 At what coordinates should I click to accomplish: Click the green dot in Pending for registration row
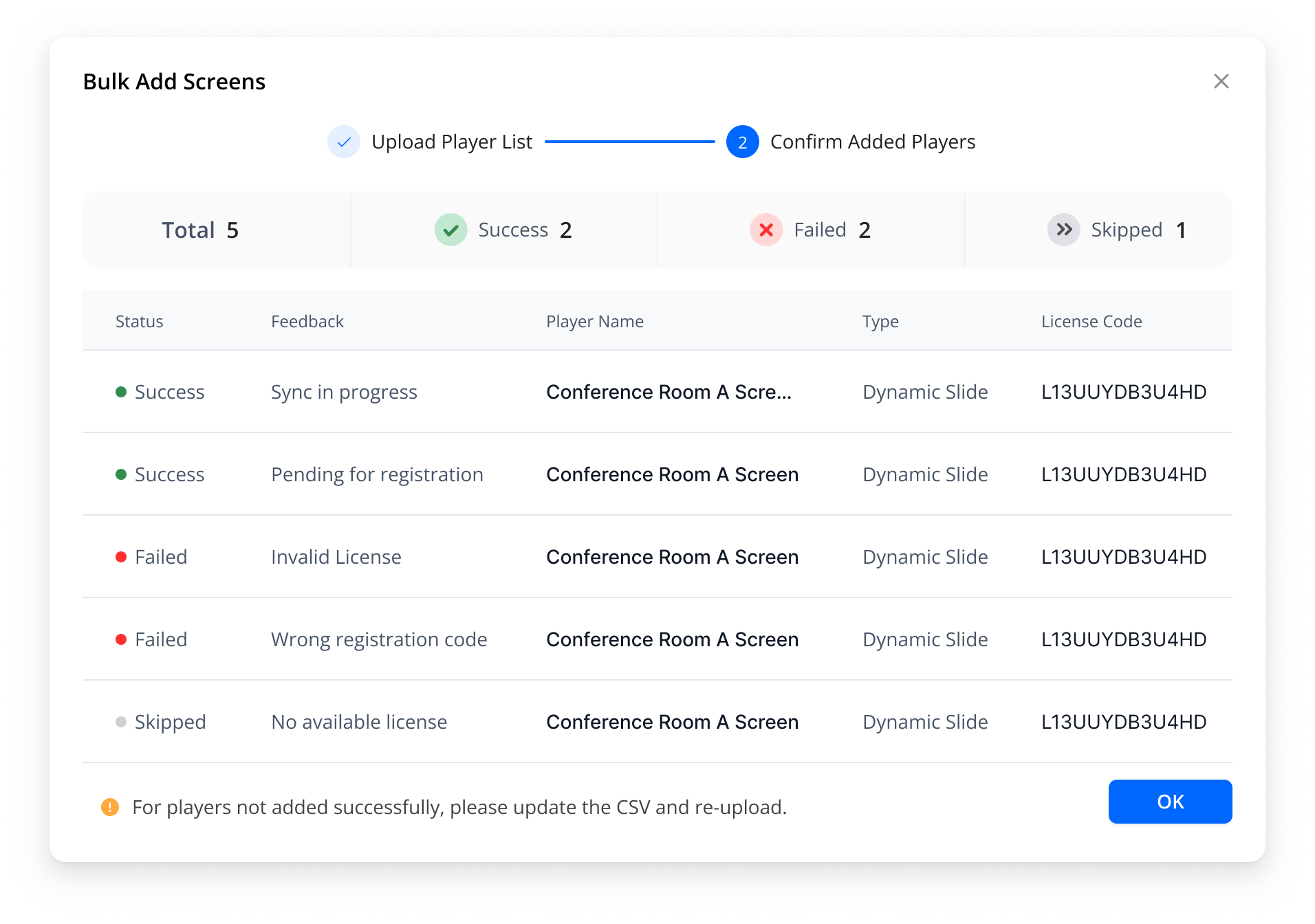121,474
